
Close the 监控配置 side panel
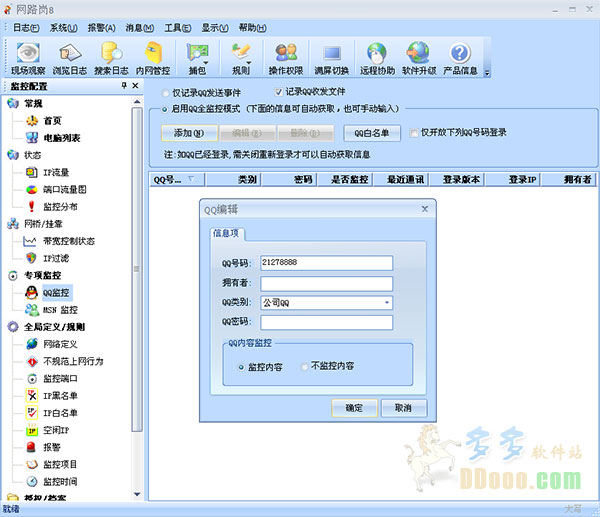[135, 86]
